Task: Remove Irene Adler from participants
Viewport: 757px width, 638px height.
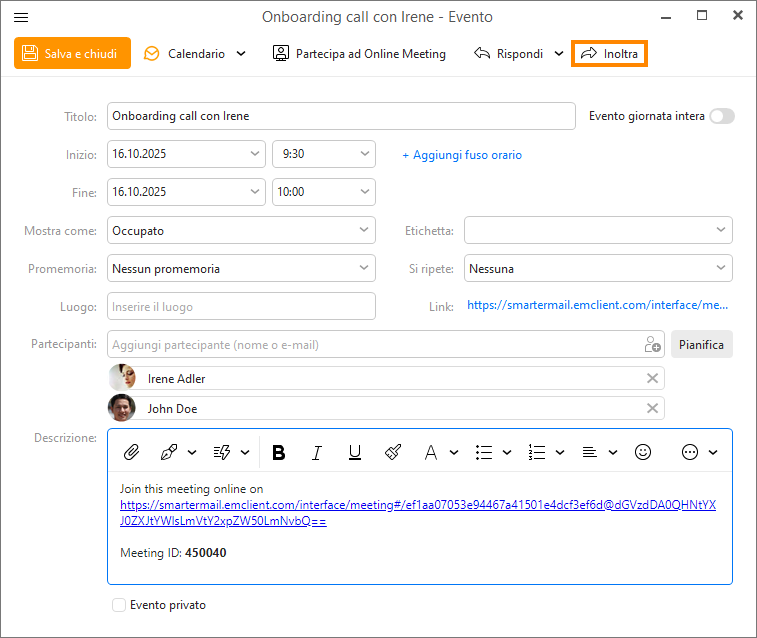Action: pos(652,378)
